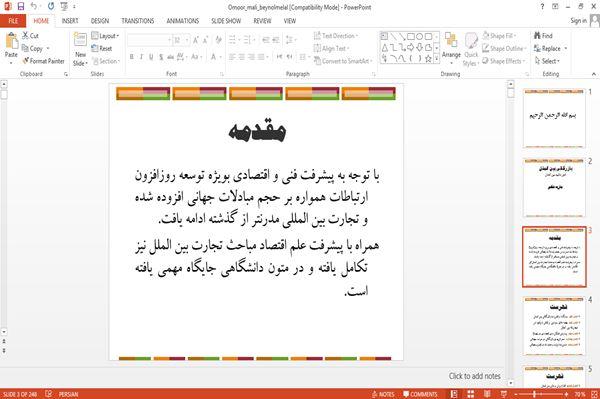Viewport: 600px width, 399px height.
Task: Click the Undo arrow icon
Action: click(34, 7)
